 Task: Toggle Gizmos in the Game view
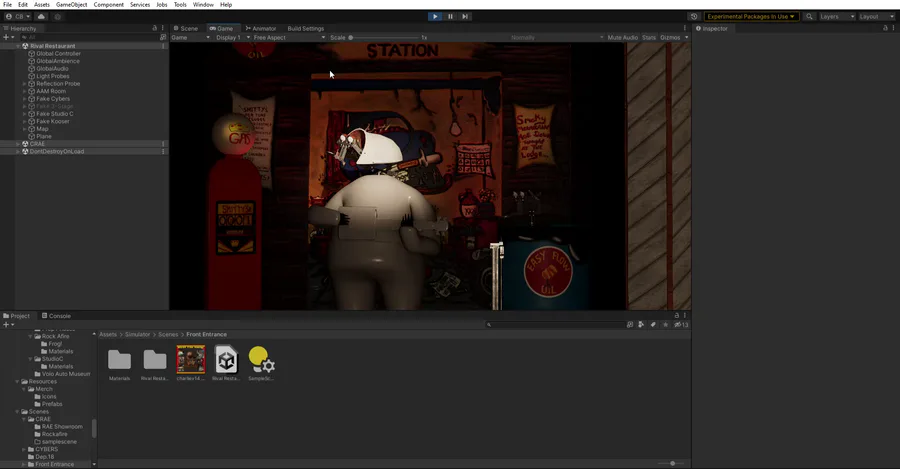[x=670, y=37]
